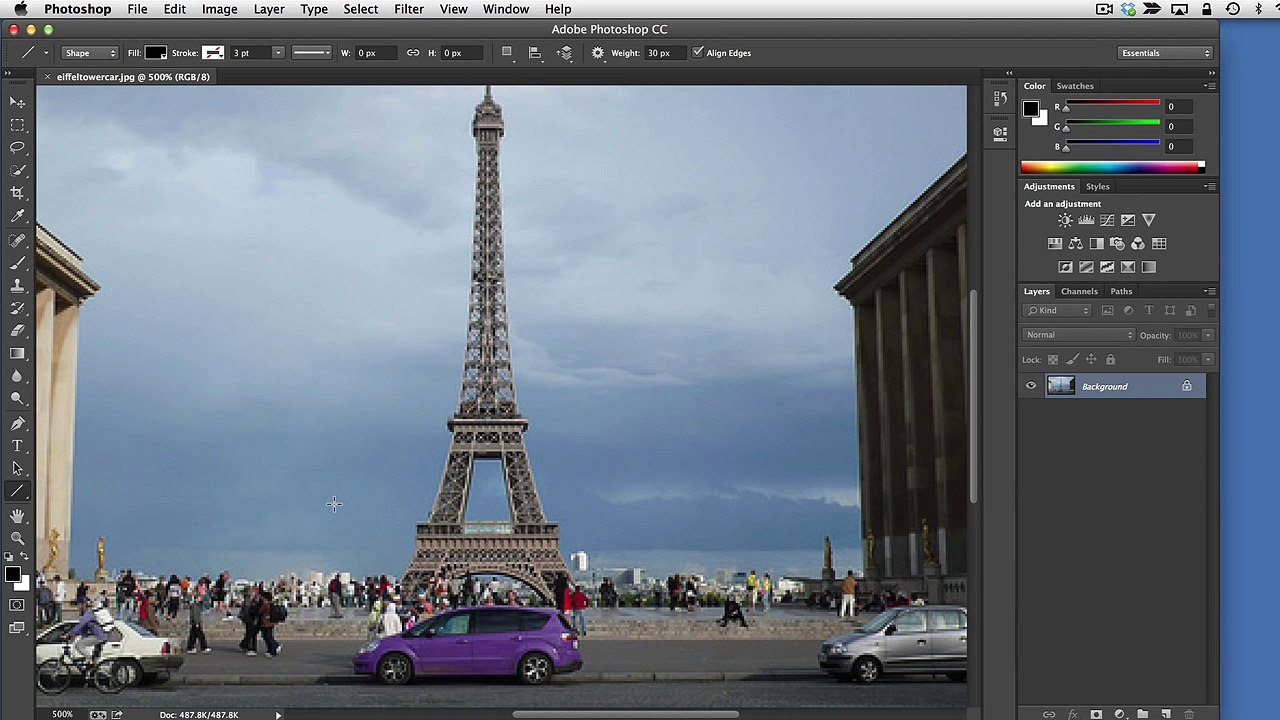Open the Apple menu

(x=20, y=9)
